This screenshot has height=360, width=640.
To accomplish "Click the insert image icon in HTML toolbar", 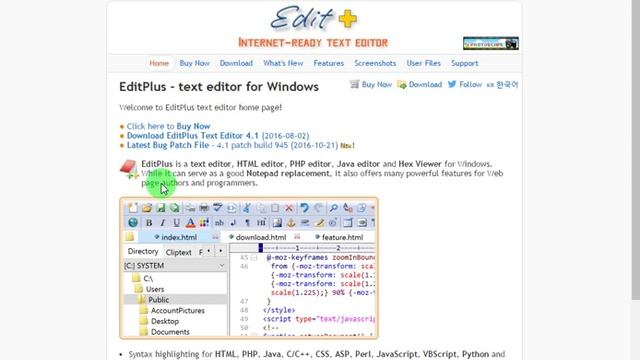I will 277,223.
